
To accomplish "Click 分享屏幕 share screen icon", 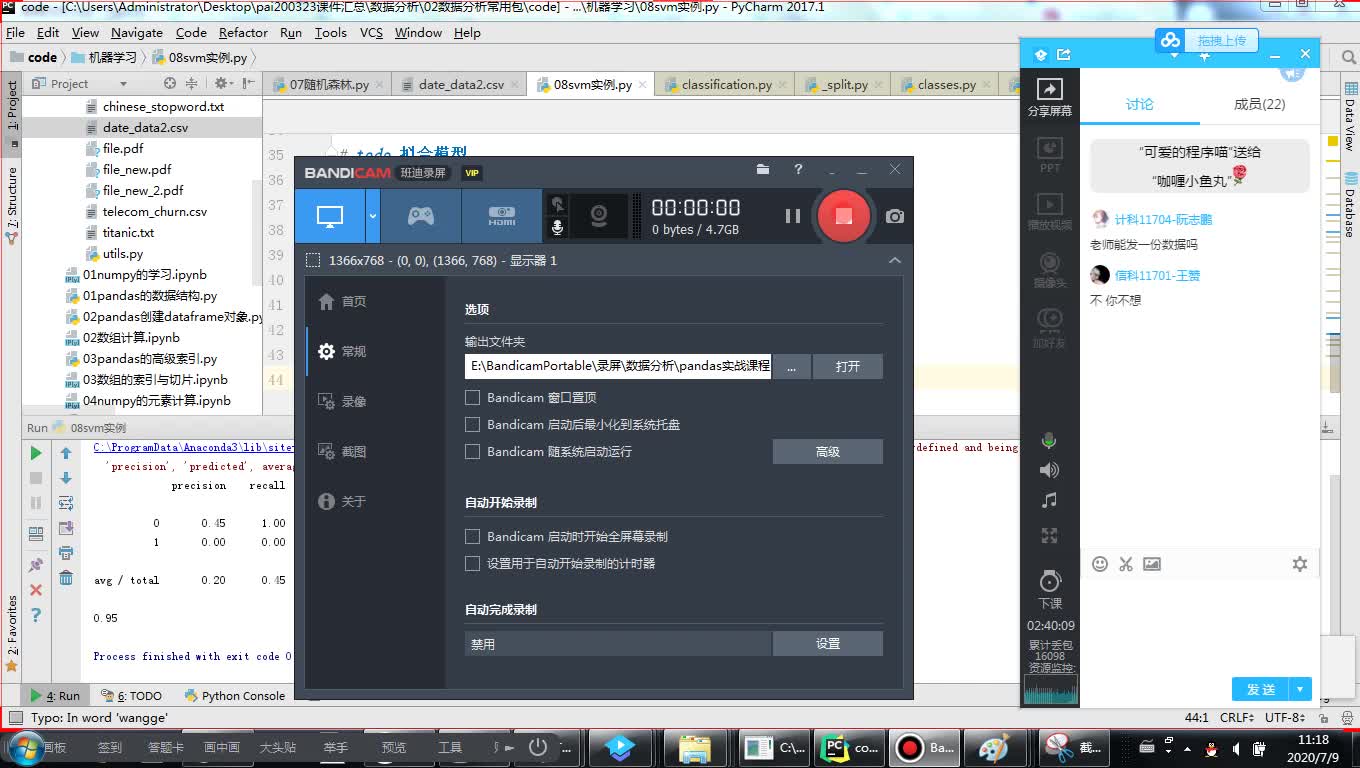I will [1049, 97].
